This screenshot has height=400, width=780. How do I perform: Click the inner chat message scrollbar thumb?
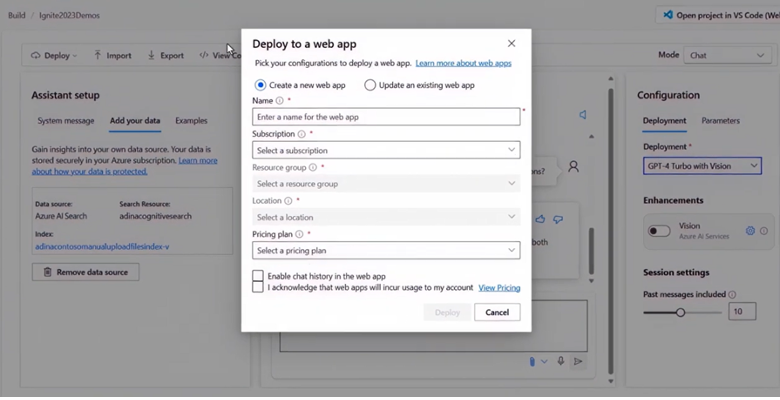pyautogui.click(x=591, y=251)
